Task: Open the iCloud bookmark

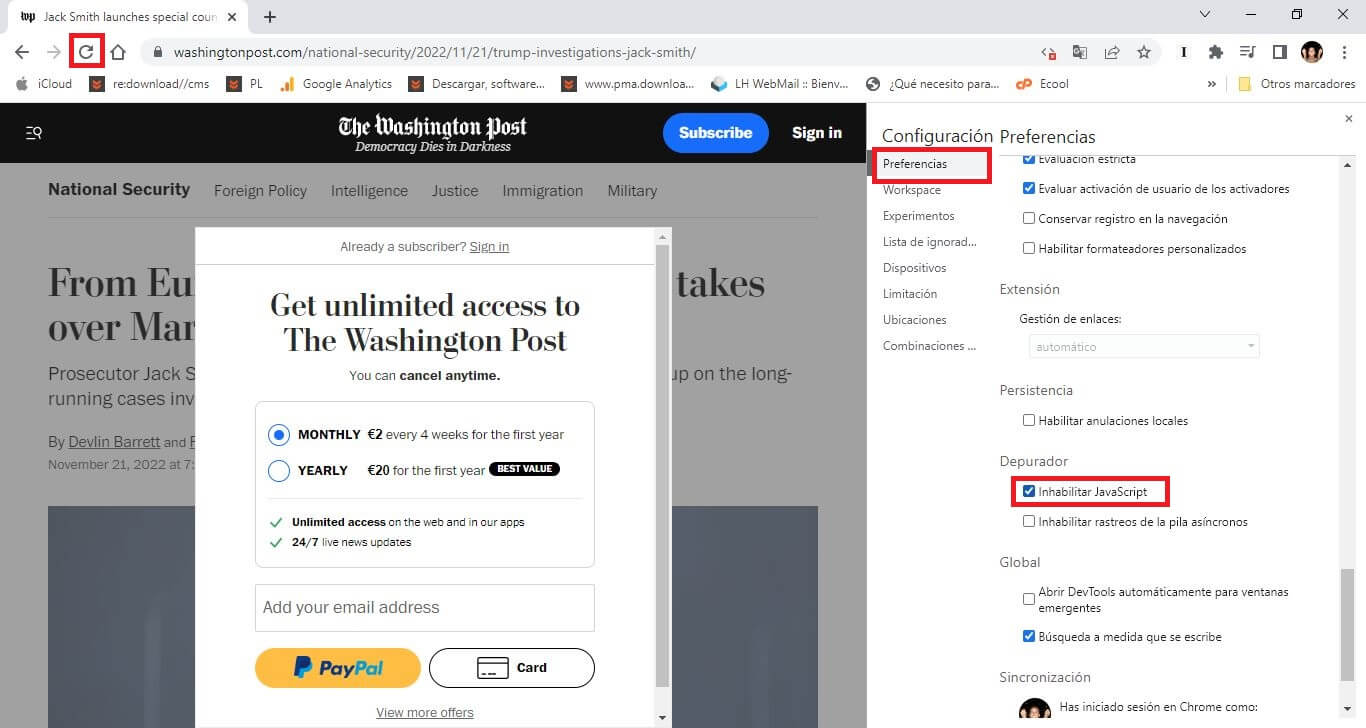Action: click(44, 84)
